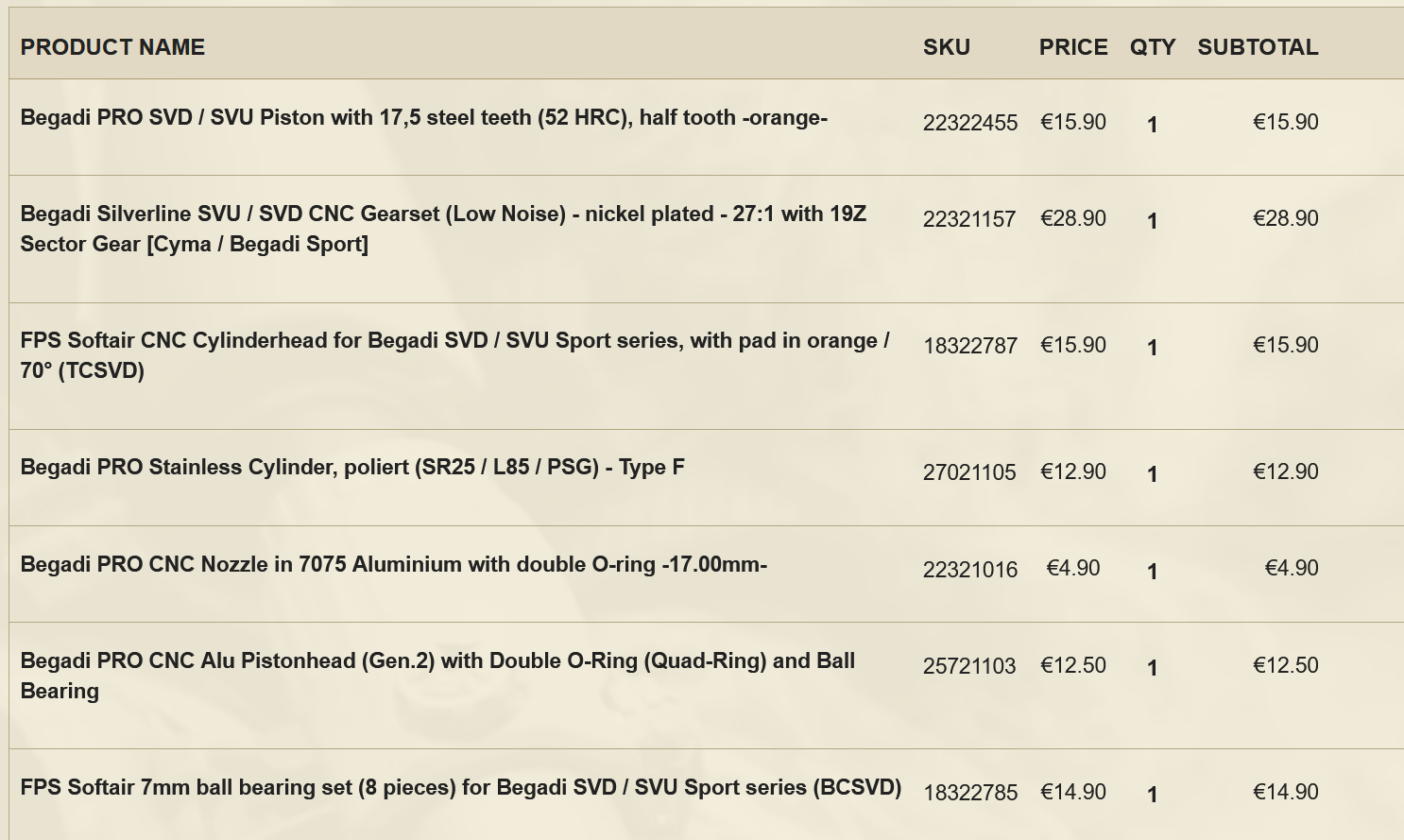The image size is (1404, 840).
Task: Click the €28.90 subtotal for the Gearset
Action: (x=1285, y=219)
